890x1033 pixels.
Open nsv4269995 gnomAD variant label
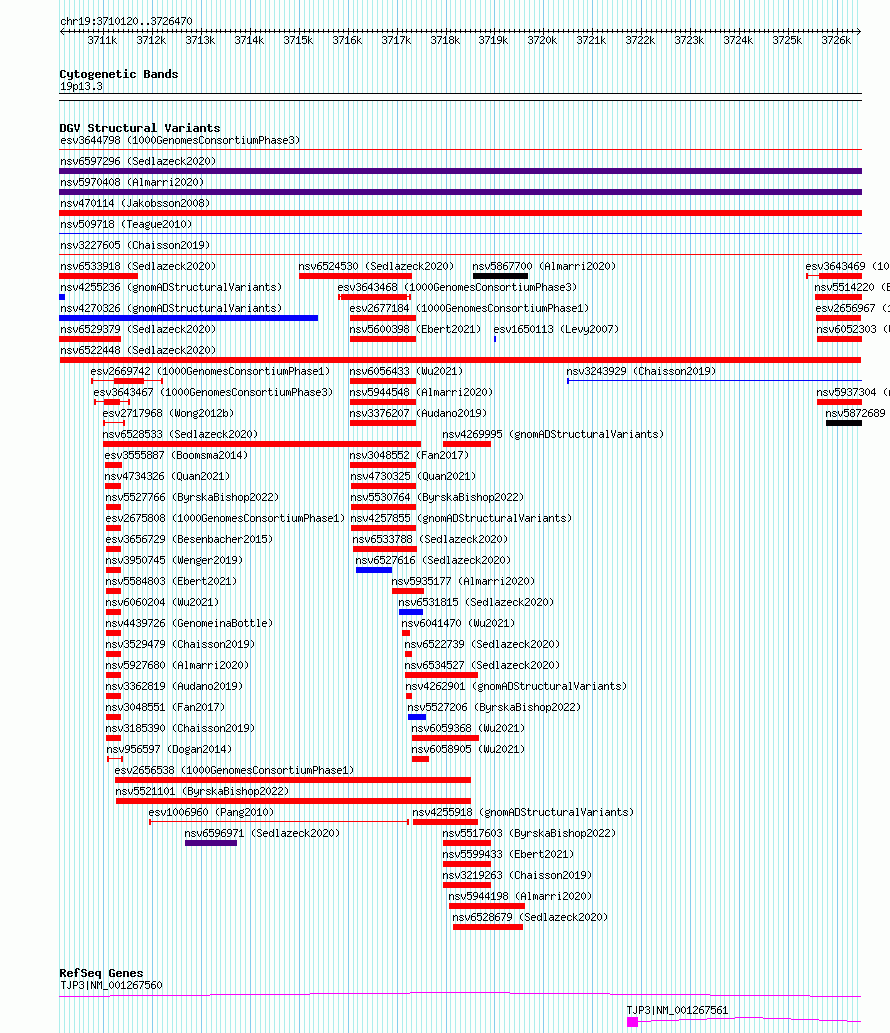tap(553, 435)
